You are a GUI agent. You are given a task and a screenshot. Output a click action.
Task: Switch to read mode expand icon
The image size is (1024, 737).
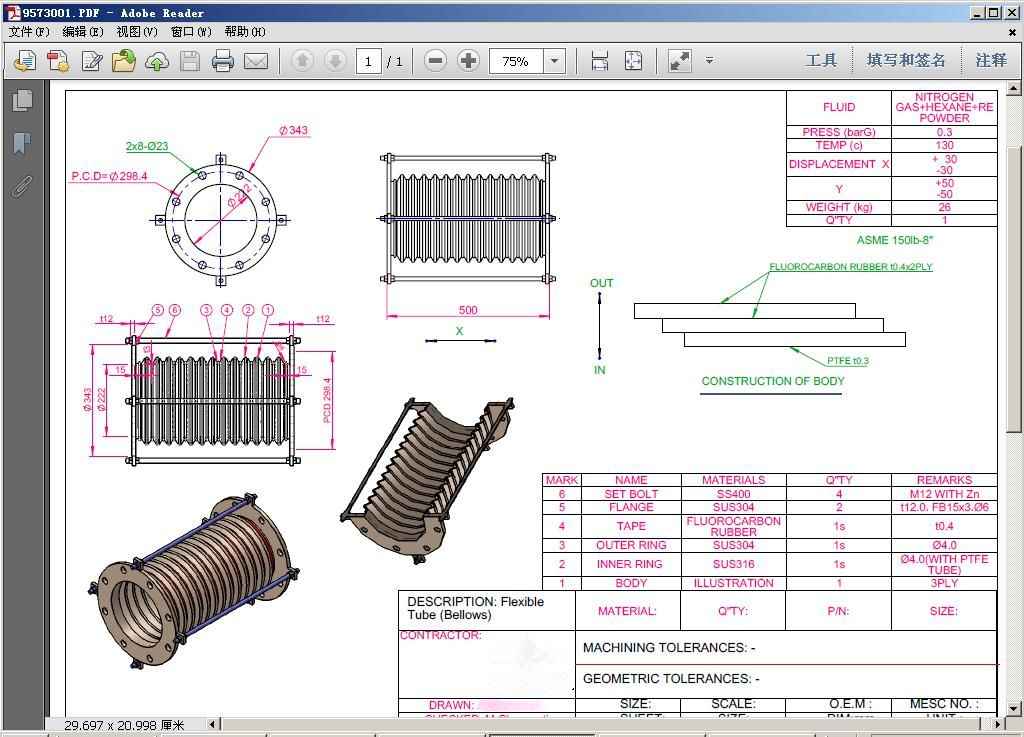680,61
